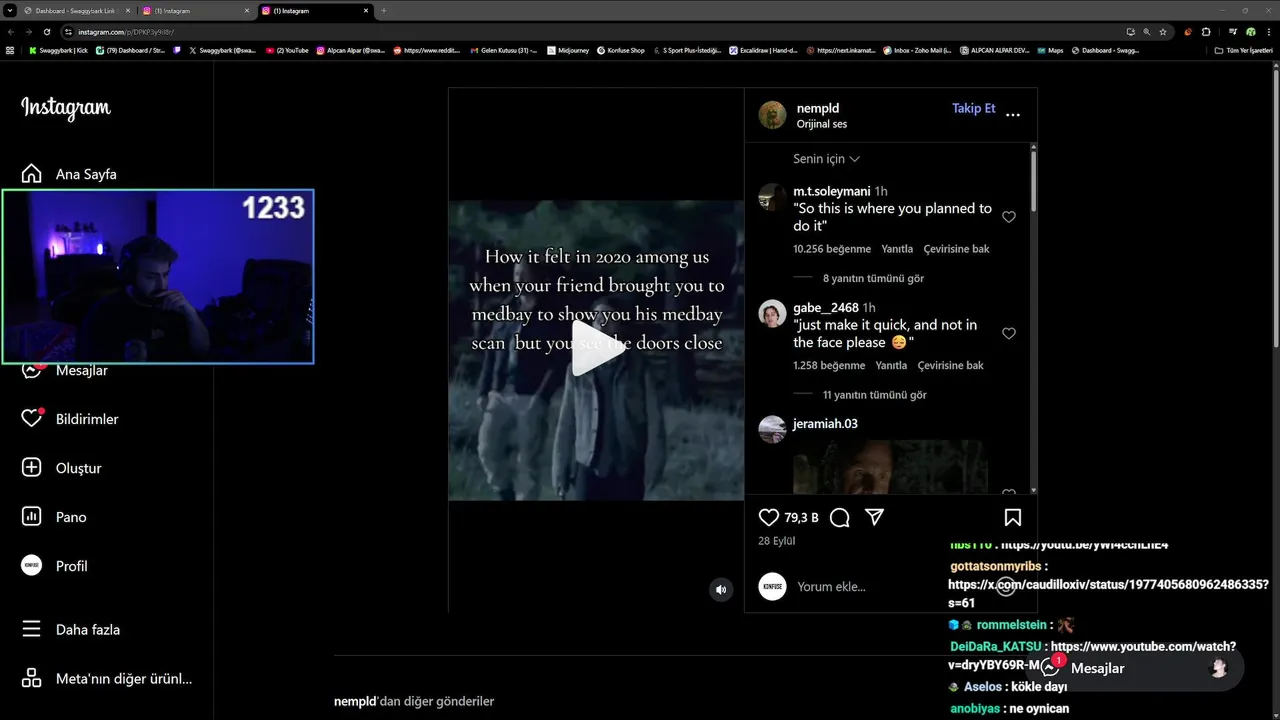Open jeramiah.03 GIF comment image
1280x720 pixels.
tap(890, 466)
